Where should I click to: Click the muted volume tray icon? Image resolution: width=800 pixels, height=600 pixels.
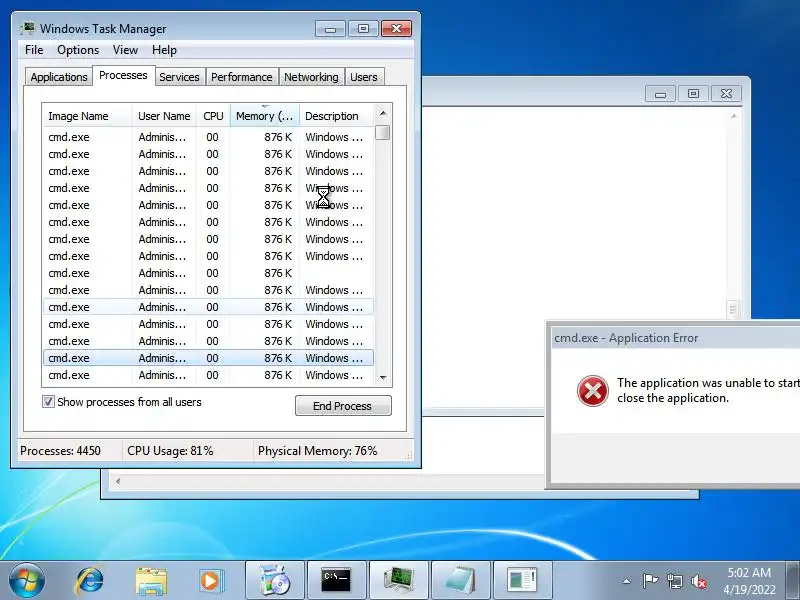click(x=699, y=581)
